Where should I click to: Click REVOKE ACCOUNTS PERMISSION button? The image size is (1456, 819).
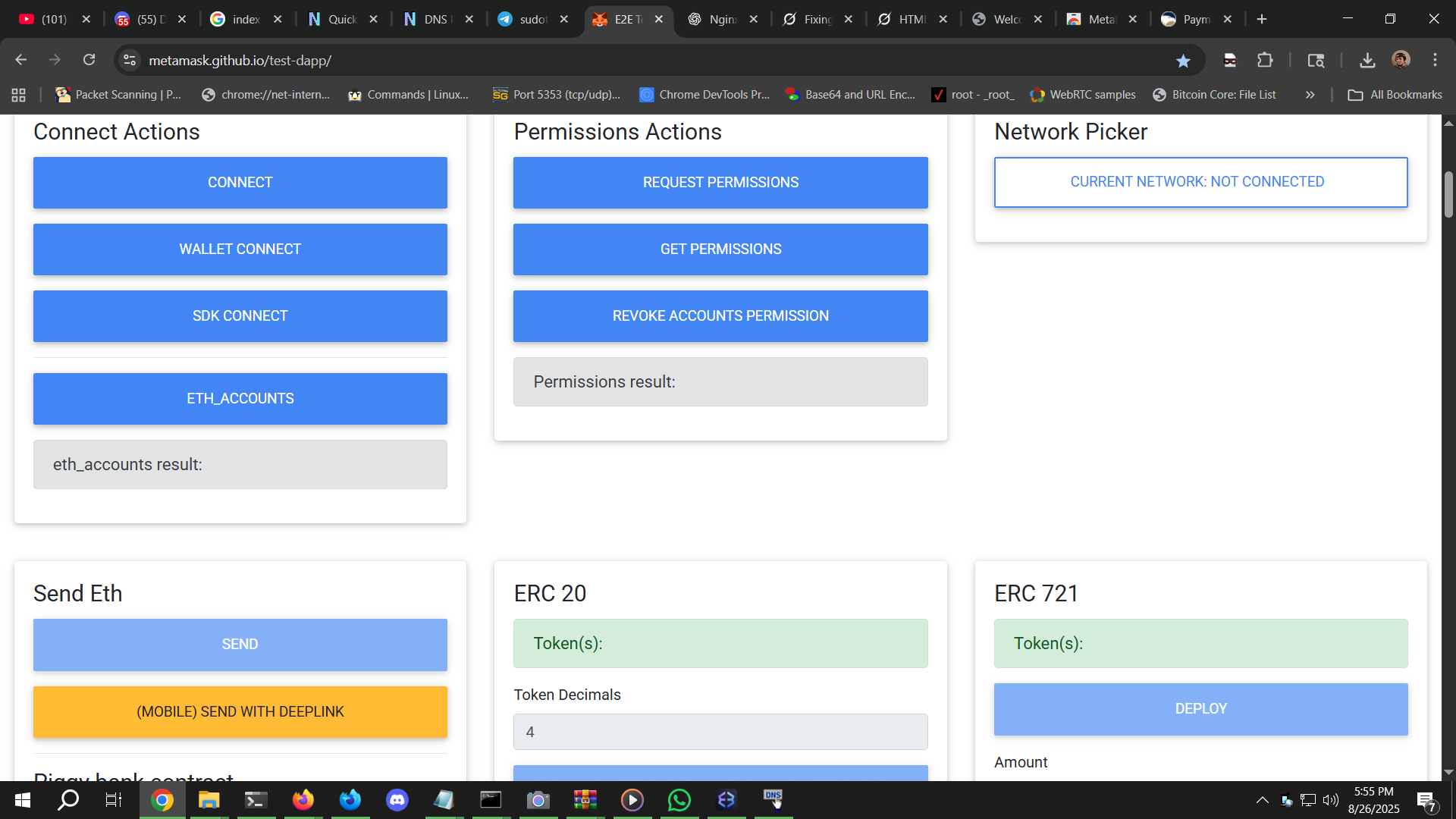pyautogui.click(x=720, y=316)
